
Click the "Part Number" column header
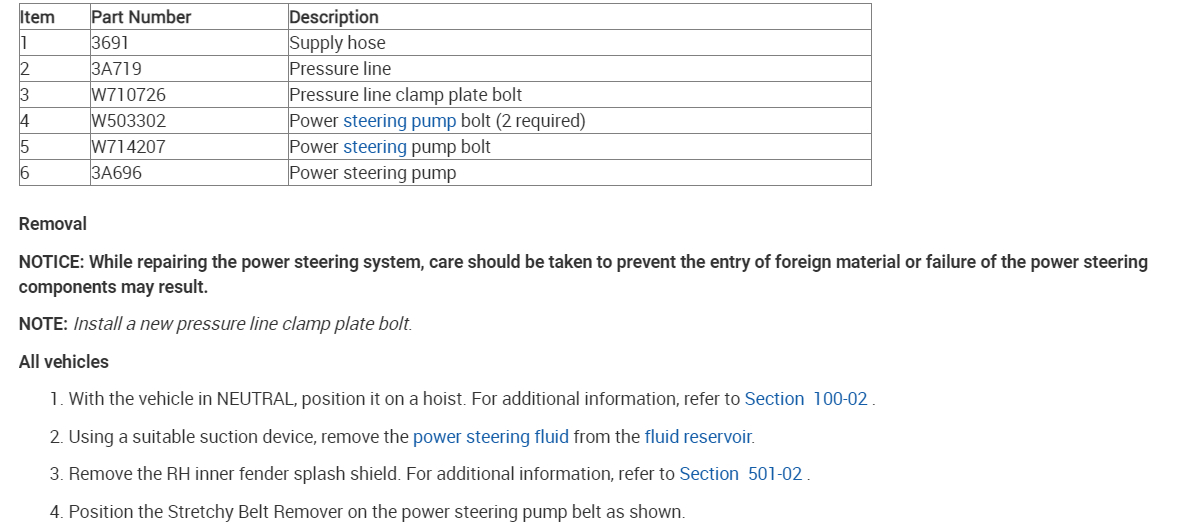[141, 17]
